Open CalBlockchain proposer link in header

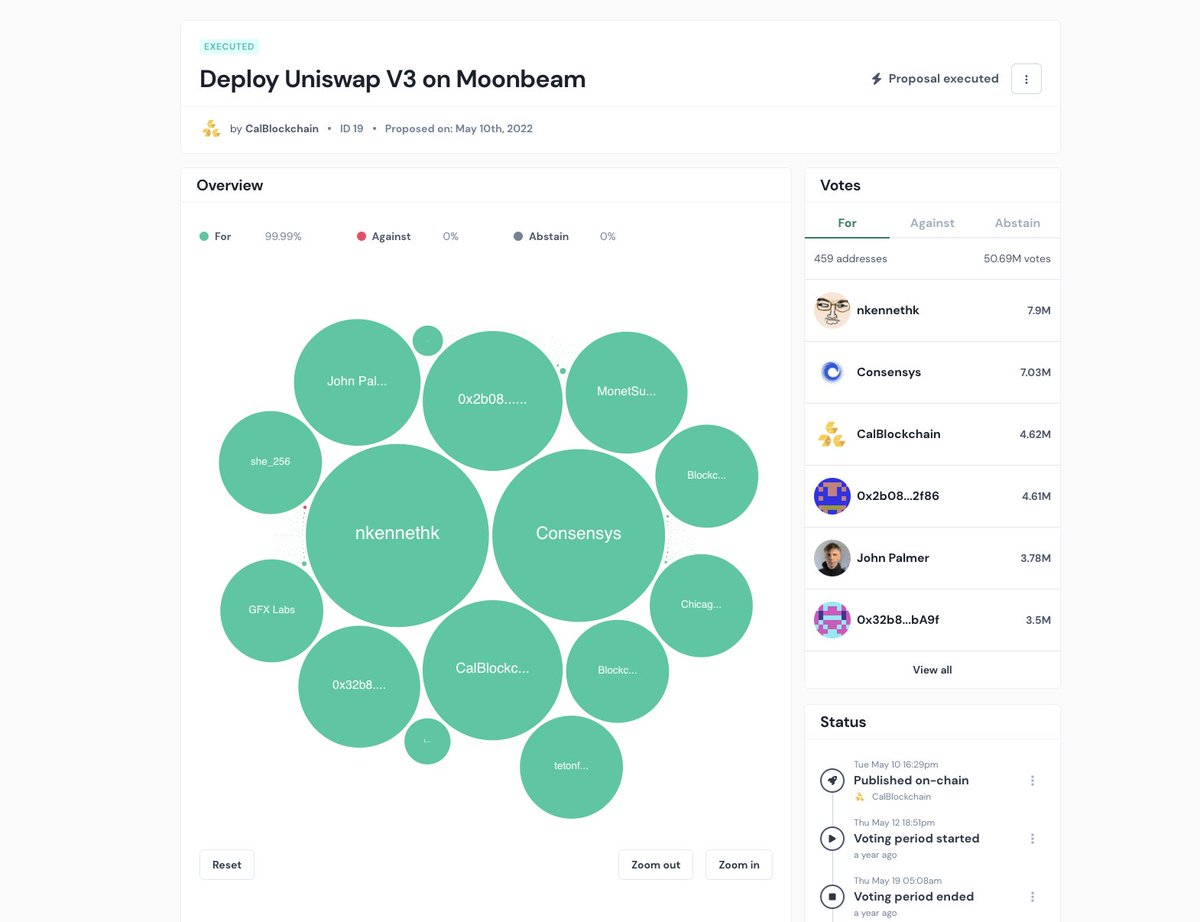pos(282,129)
